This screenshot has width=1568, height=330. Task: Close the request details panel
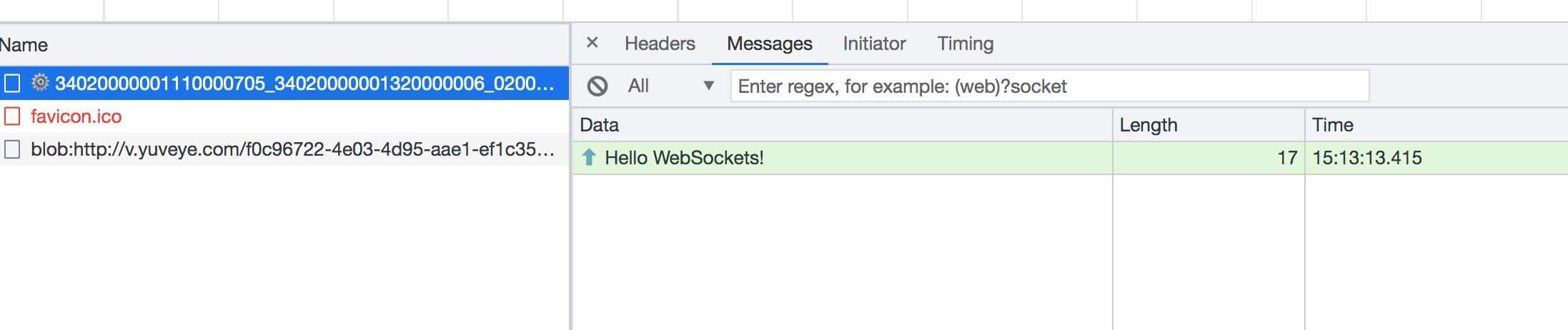point(592,43)
